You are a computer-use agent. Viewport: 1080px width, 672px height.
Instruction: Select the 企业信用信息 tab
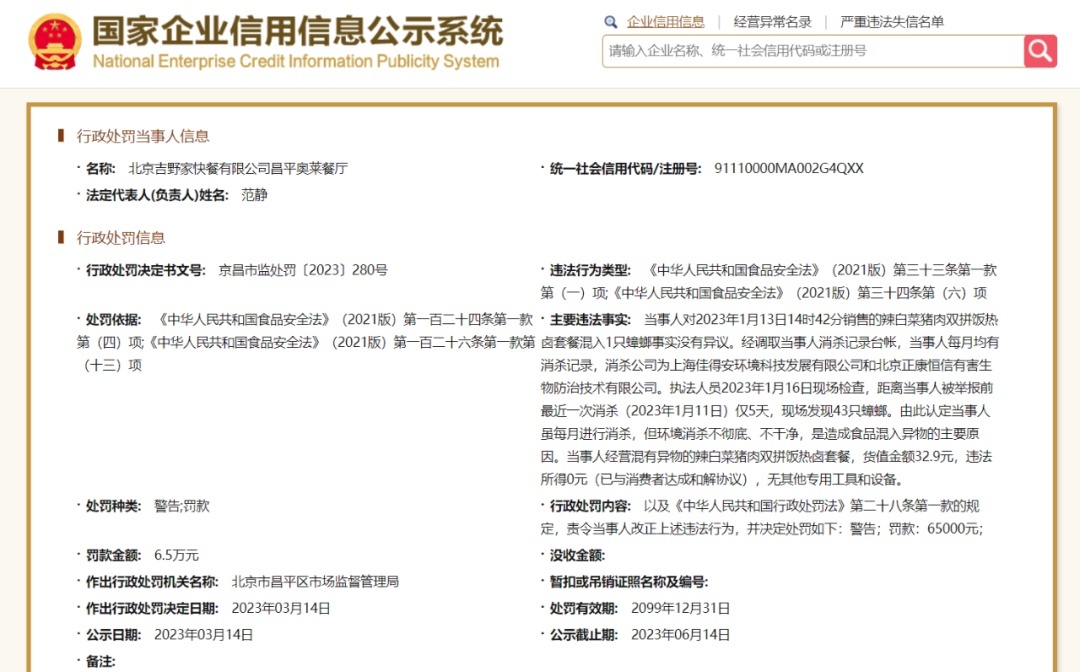click(665, 22)
